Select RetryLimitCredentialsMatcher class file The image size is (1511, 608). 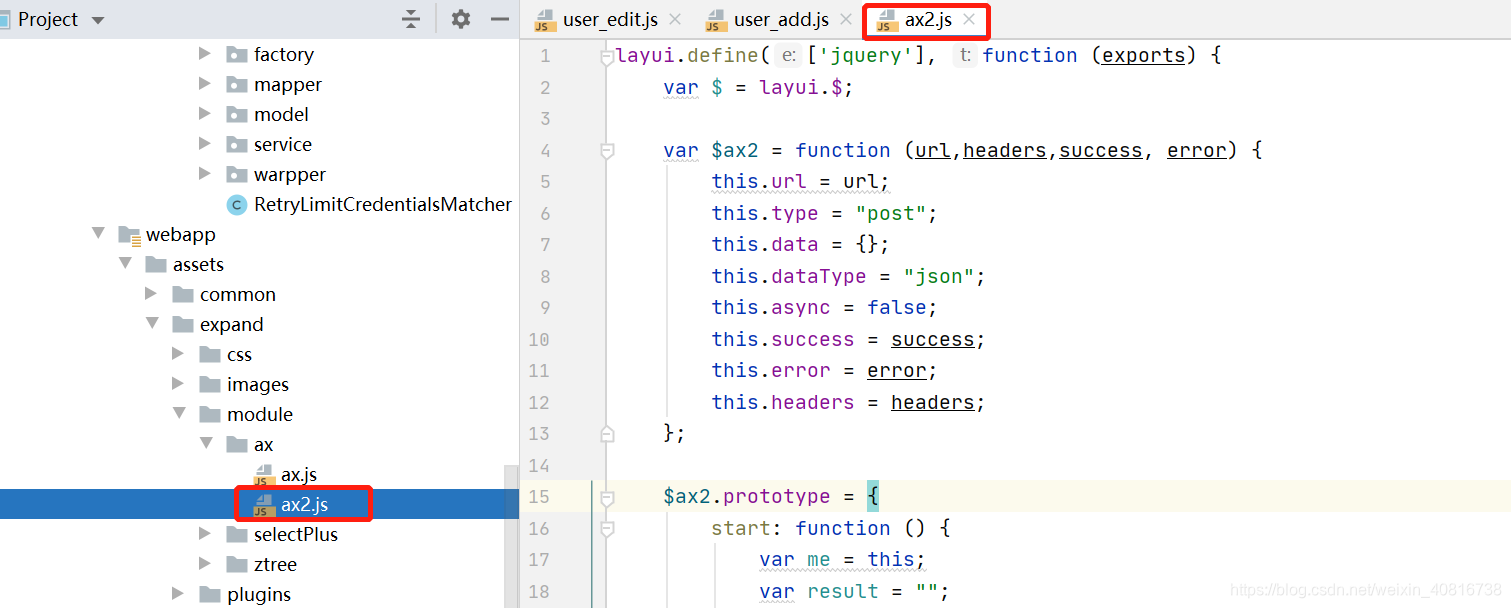coord(383,204)
